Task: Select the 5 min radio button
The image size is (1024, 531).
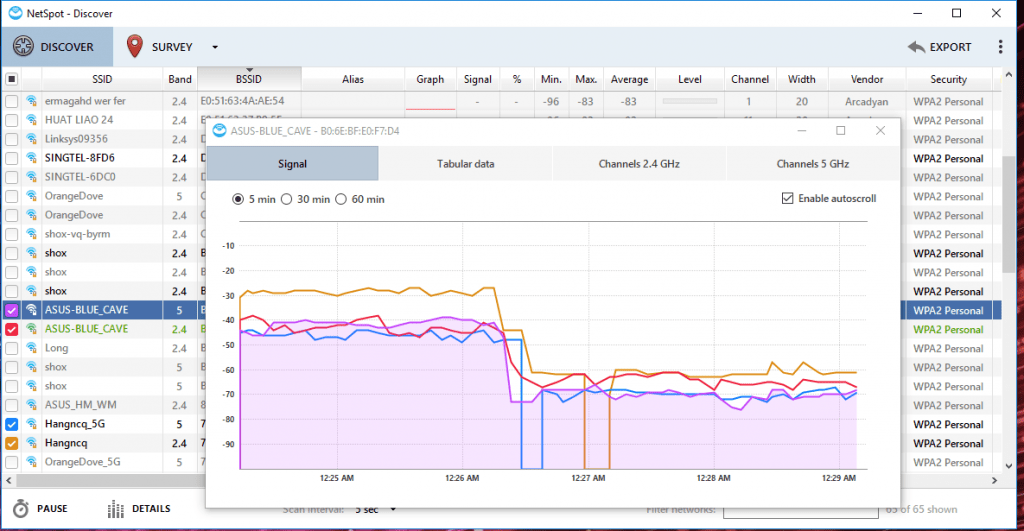Action: pos(238,199)
